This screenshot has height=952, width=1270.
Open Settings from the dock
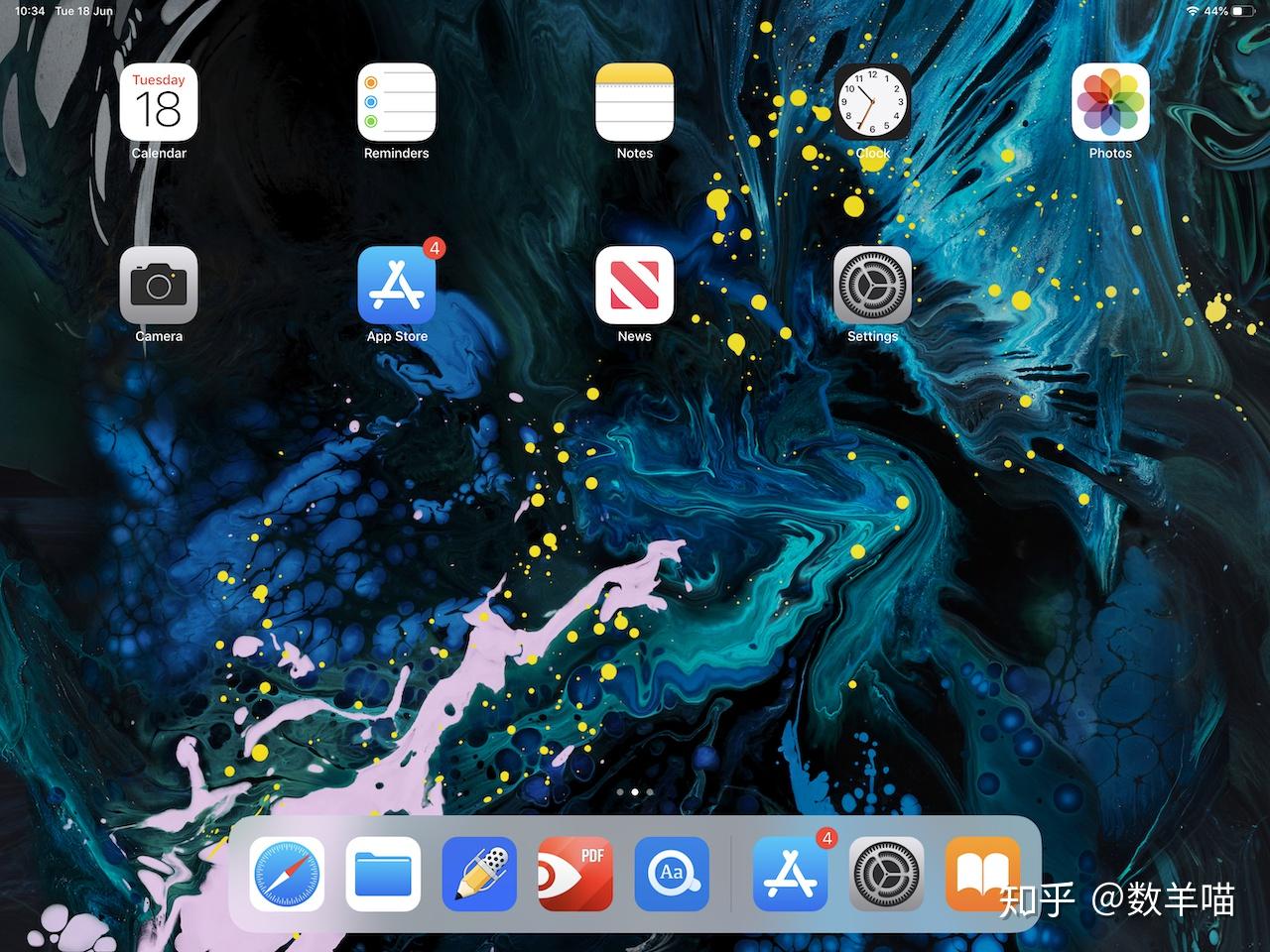click(x=887, y=874)
